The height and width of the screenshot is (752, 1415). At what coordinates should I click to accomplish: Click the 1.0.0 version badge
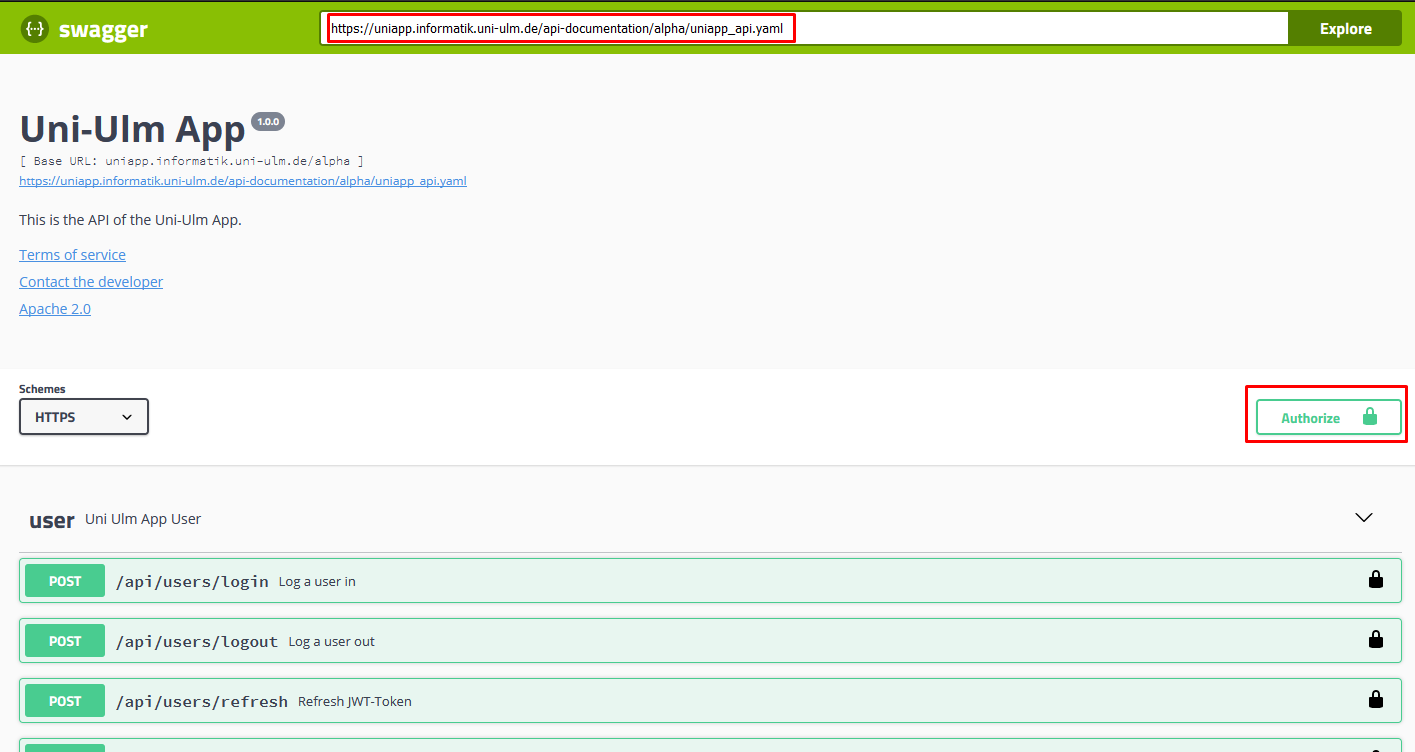268,121
